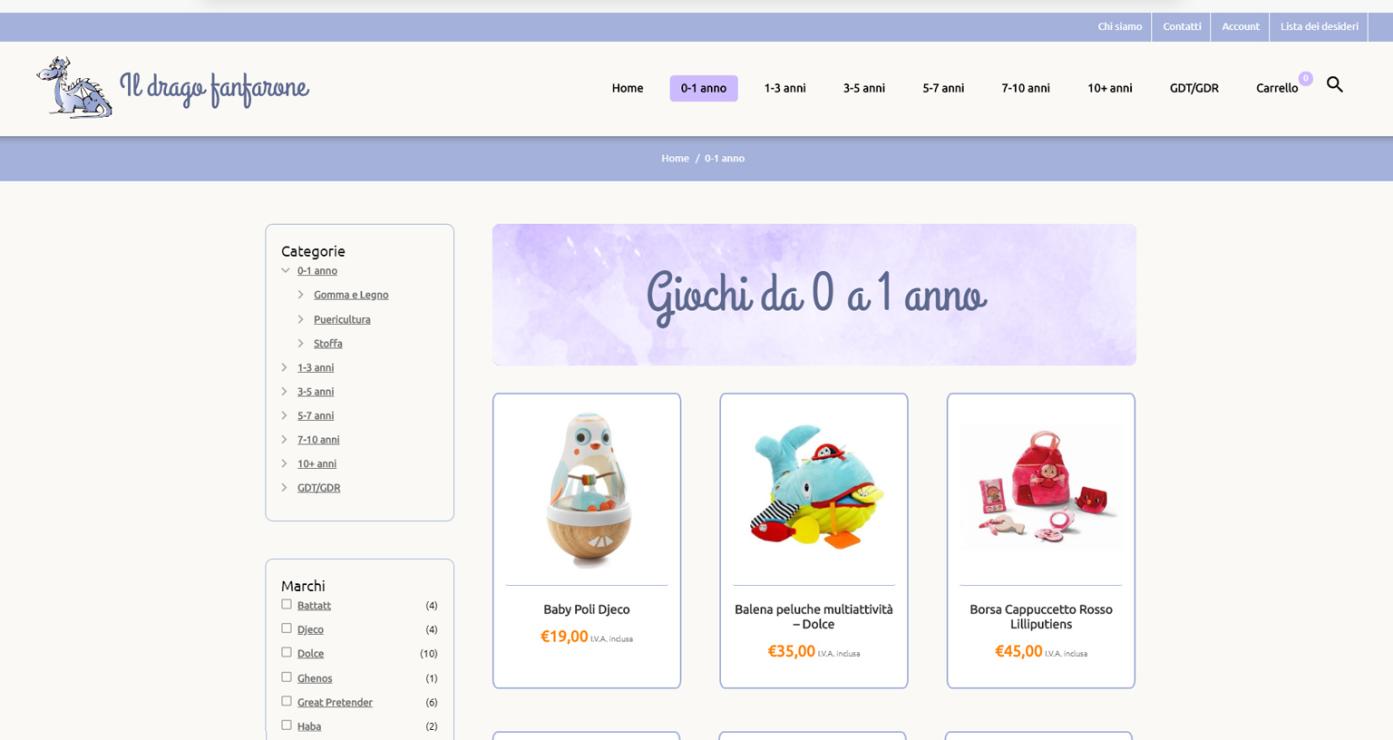Open Lista dei desideri link
Viewport: 1393px width, 740px height.
point(1319,27)
